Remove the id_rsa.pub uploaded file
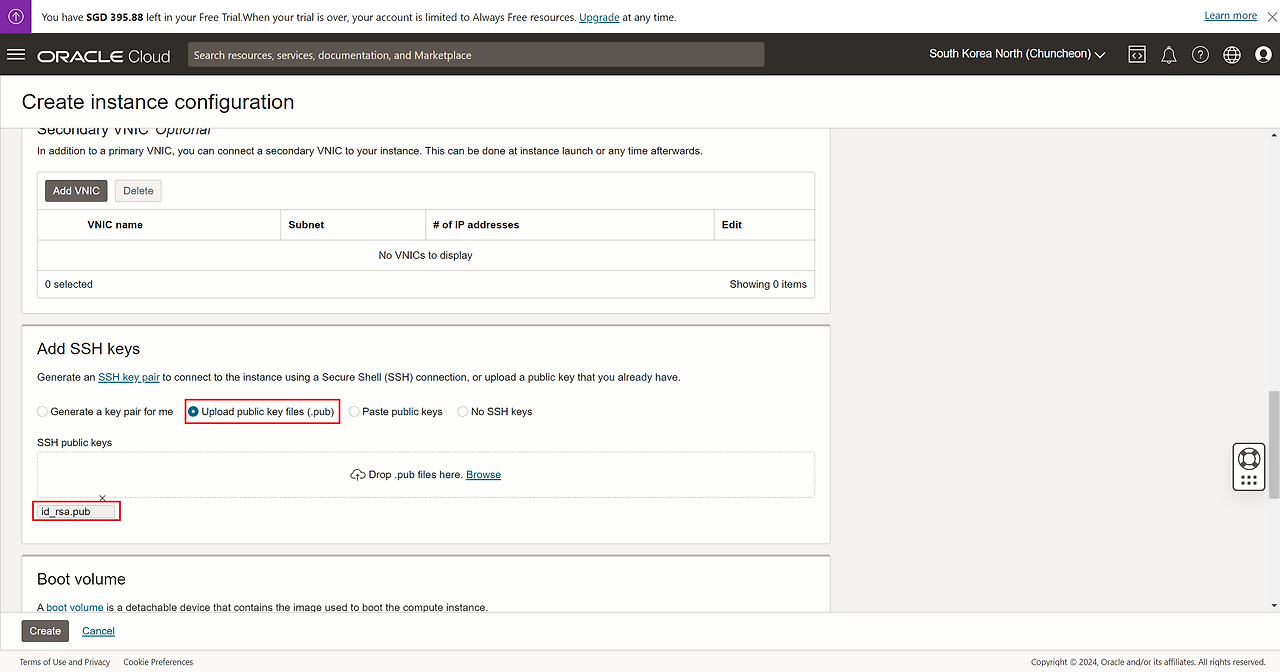This screenshot has height=672, width=1280. click(x=102, y=498)
